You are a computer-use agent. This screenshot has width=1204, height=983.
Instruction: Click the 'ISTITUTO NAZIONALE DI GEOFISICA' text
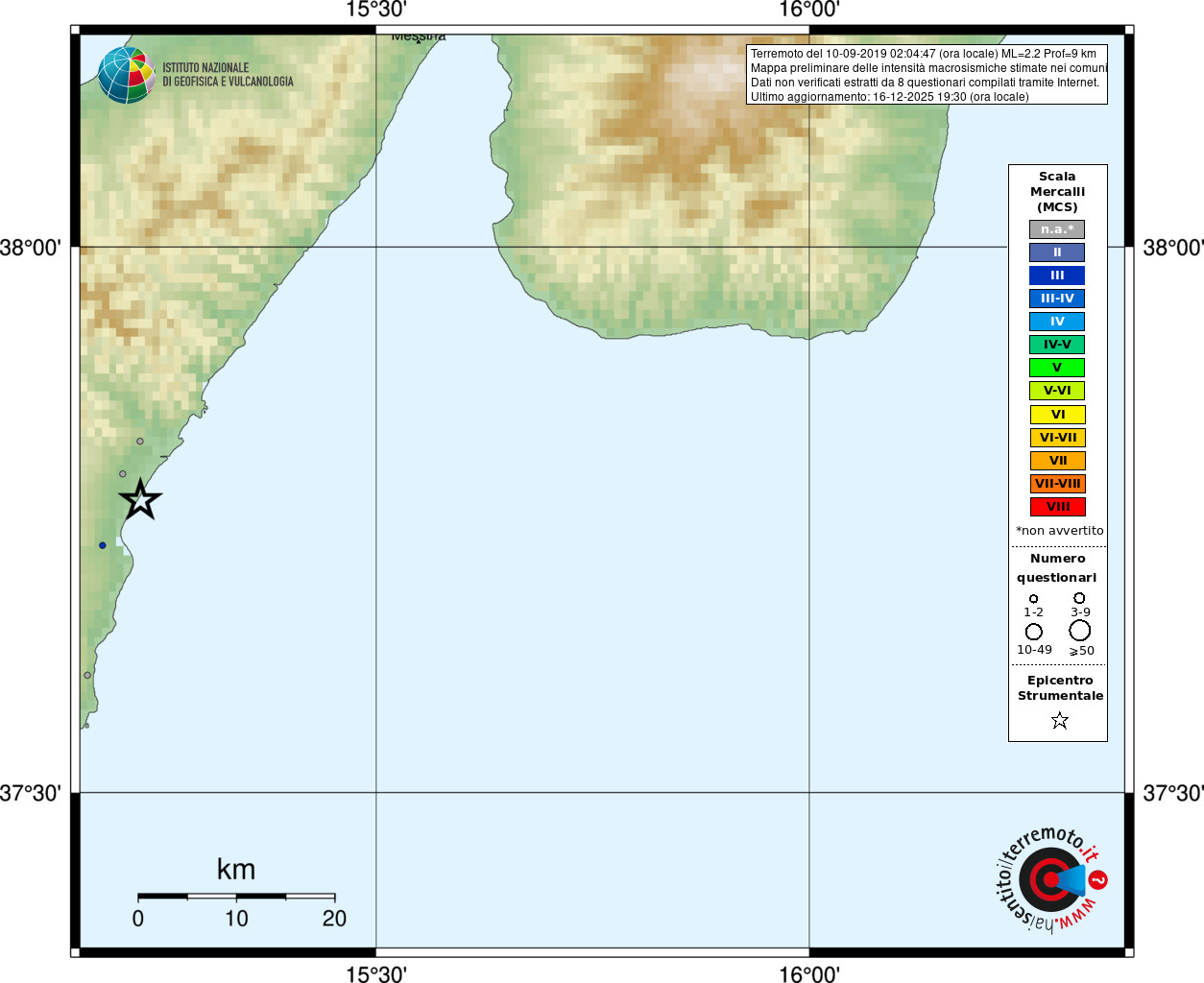(x=228, y=75)
